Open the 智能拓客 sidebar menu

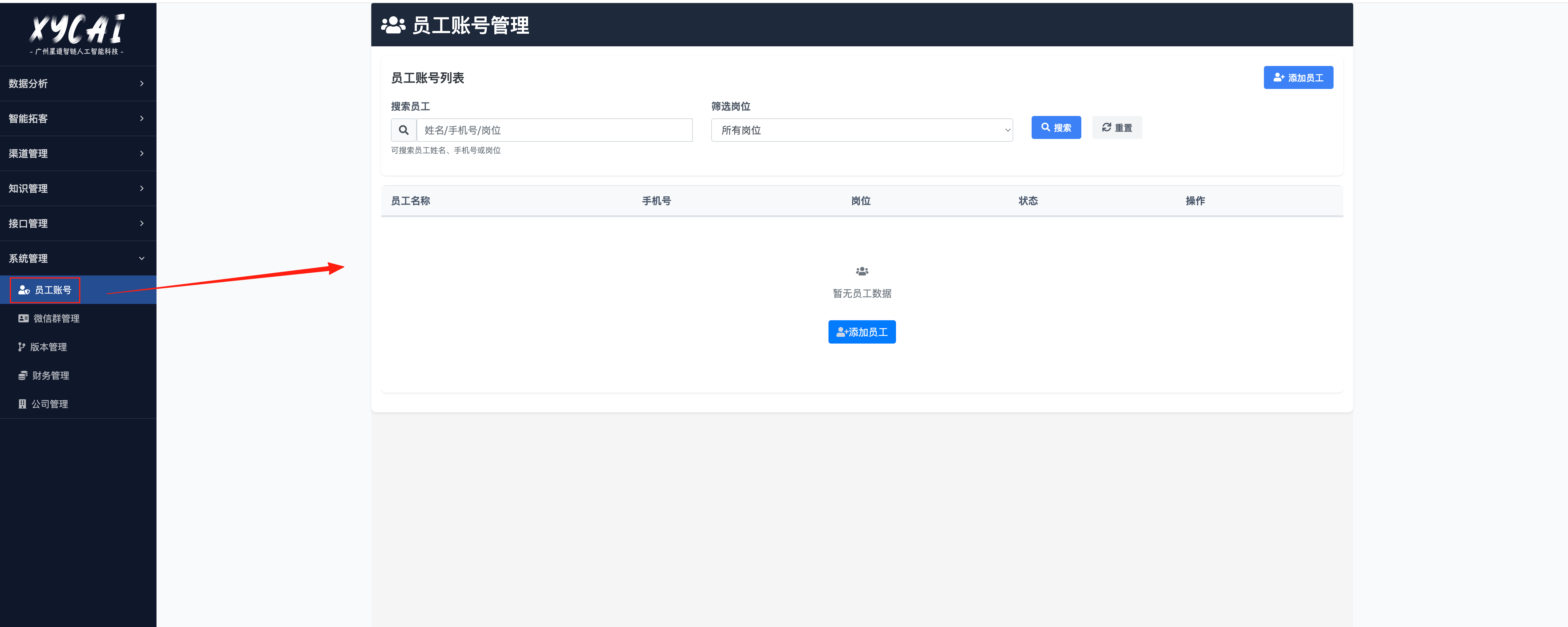tap(78, 118)
